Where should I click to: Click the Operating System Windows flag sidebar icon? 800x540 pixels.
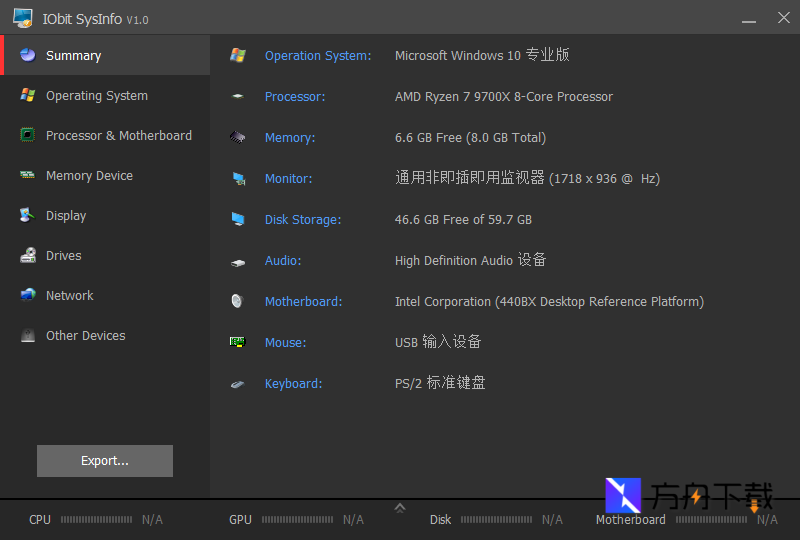[x=28, y=95]
